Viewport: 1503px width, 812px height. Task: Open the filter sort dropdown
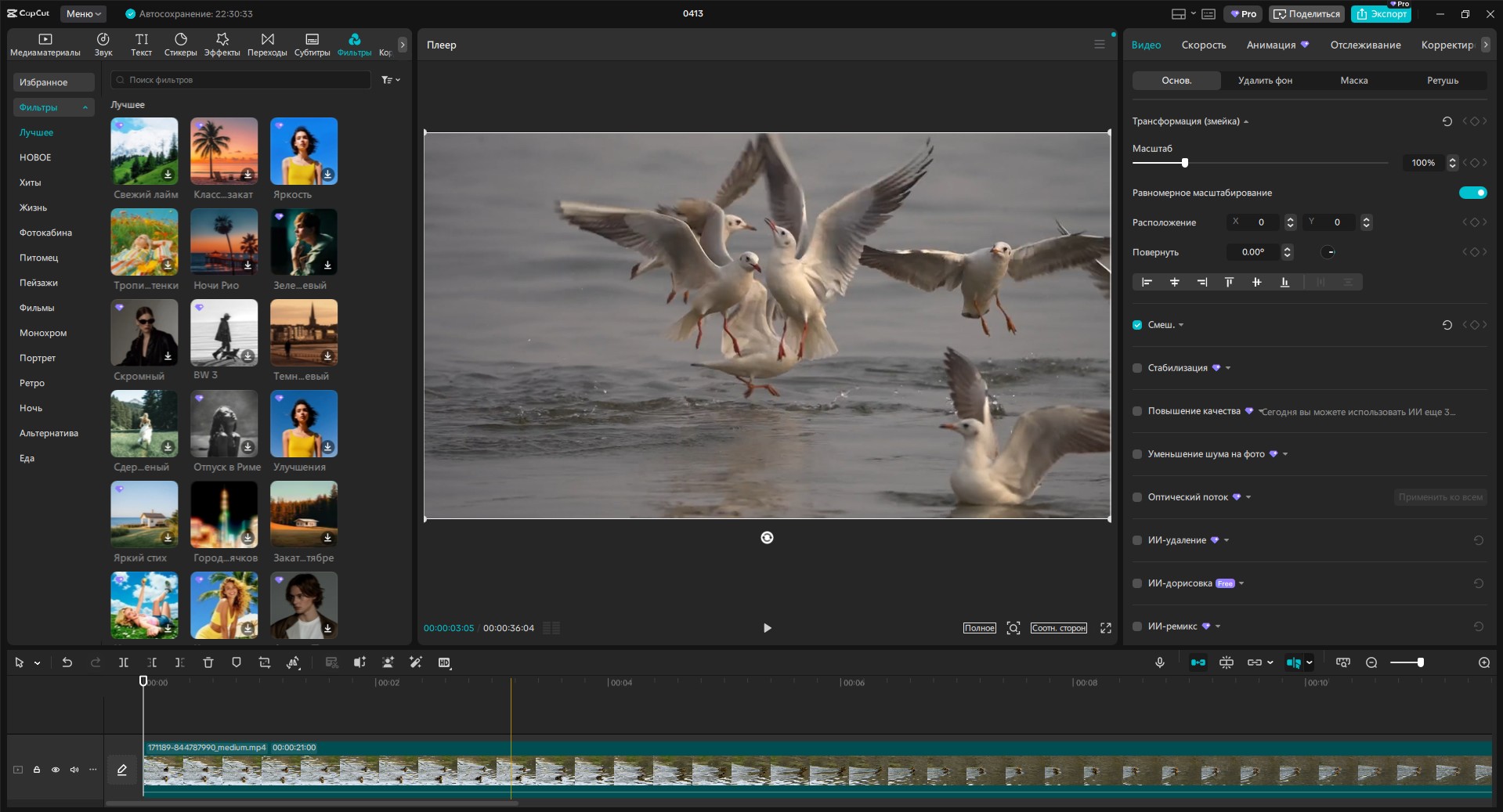coord(391,80)
